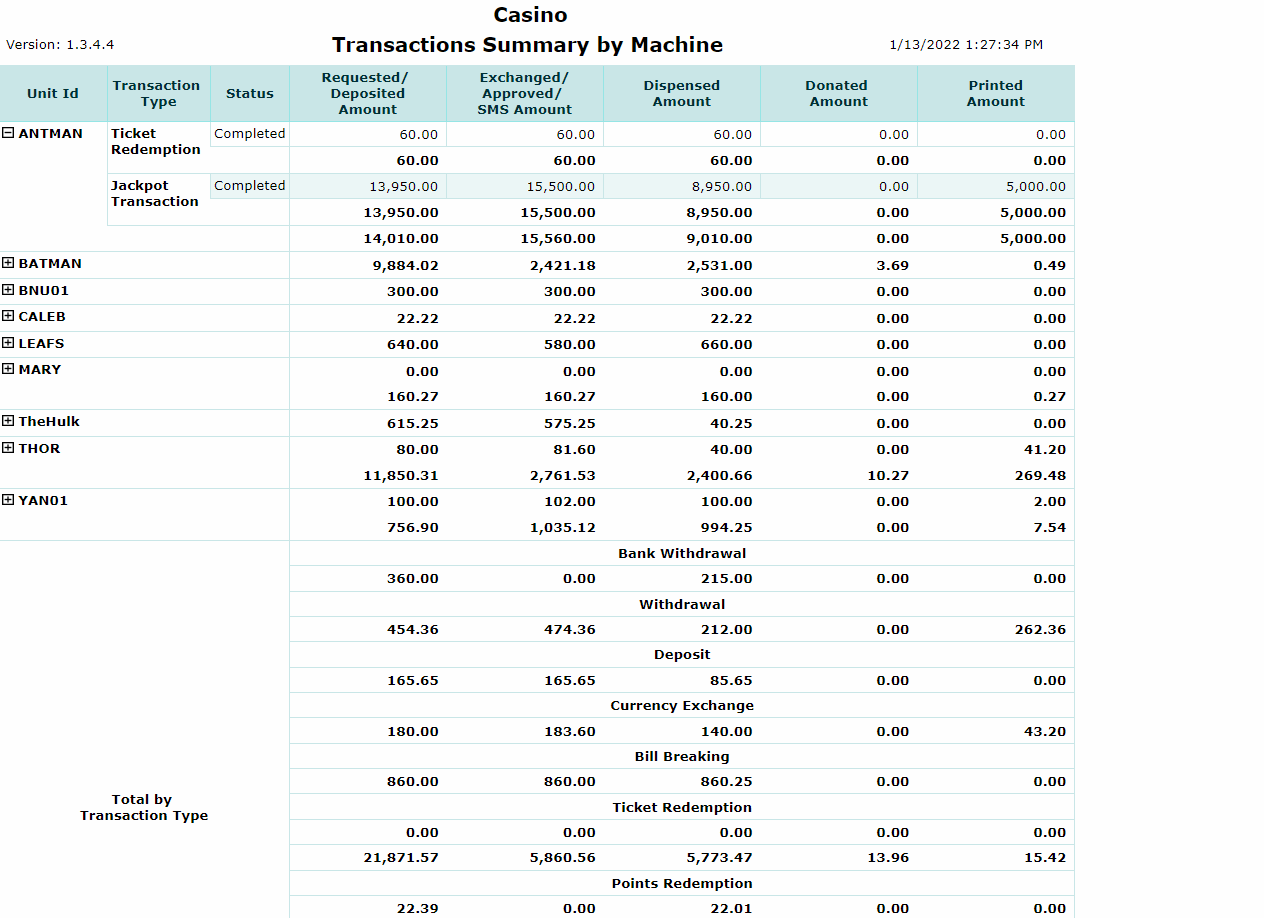Image resolution: width=1264 pixels, height=918 pixels.
Task: Click the Bank Withdrawal group header
Action: (x=681, y=553)
